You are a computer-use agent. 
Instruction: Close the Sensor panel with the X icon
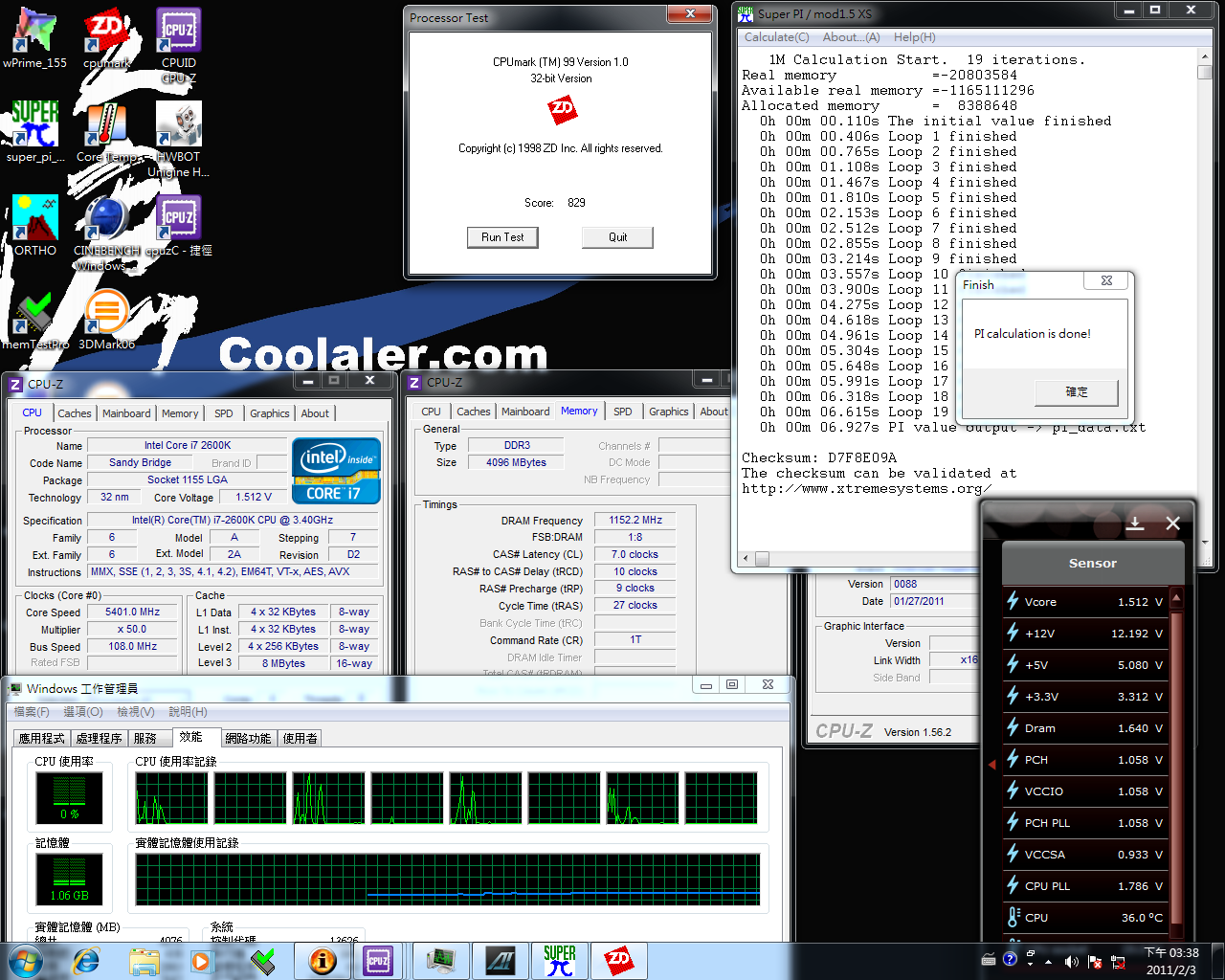click(x=1173, y=523)
